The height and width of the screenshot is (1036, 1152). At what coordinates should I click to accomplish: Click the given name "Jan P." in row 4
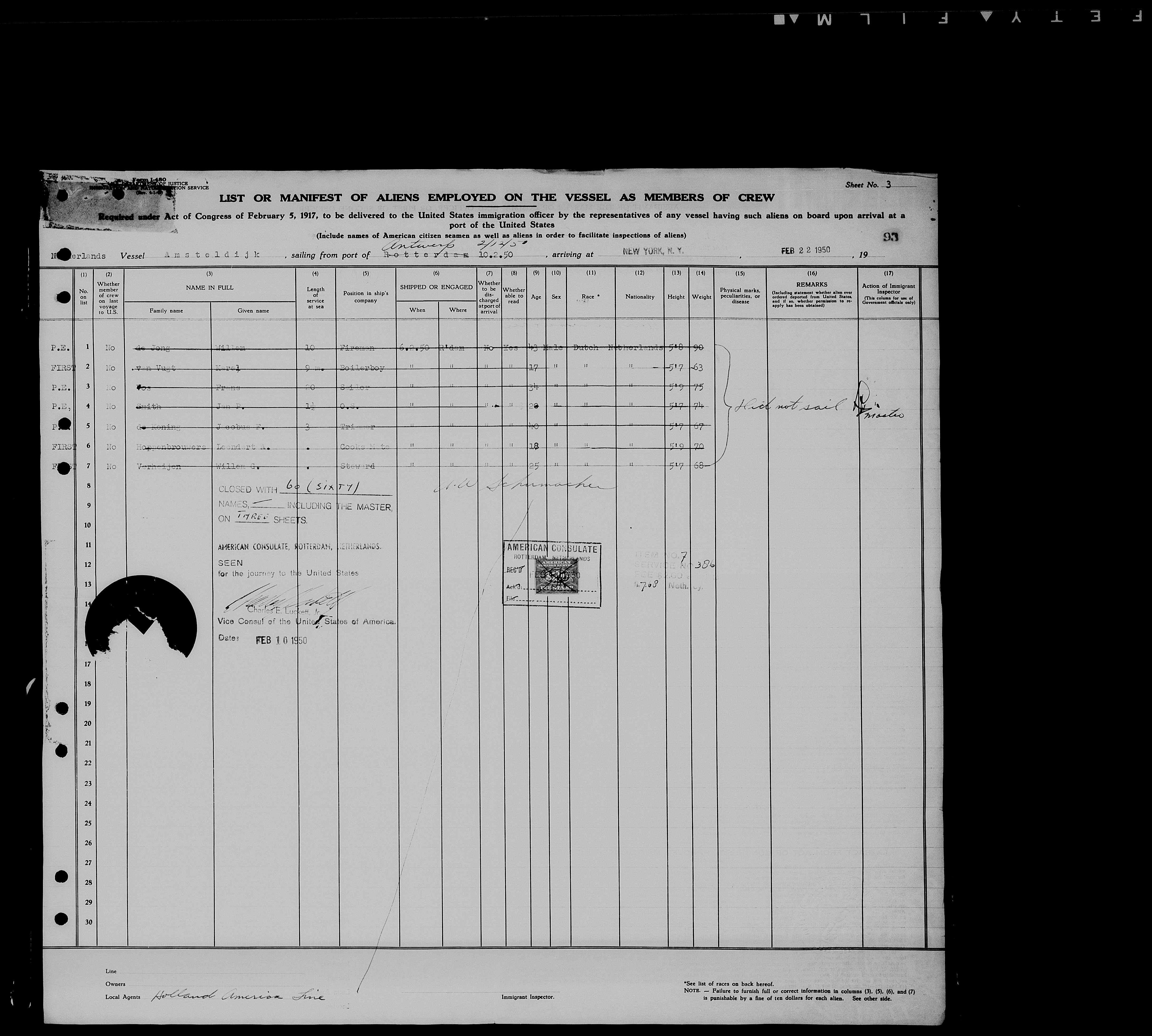[230, 406]
